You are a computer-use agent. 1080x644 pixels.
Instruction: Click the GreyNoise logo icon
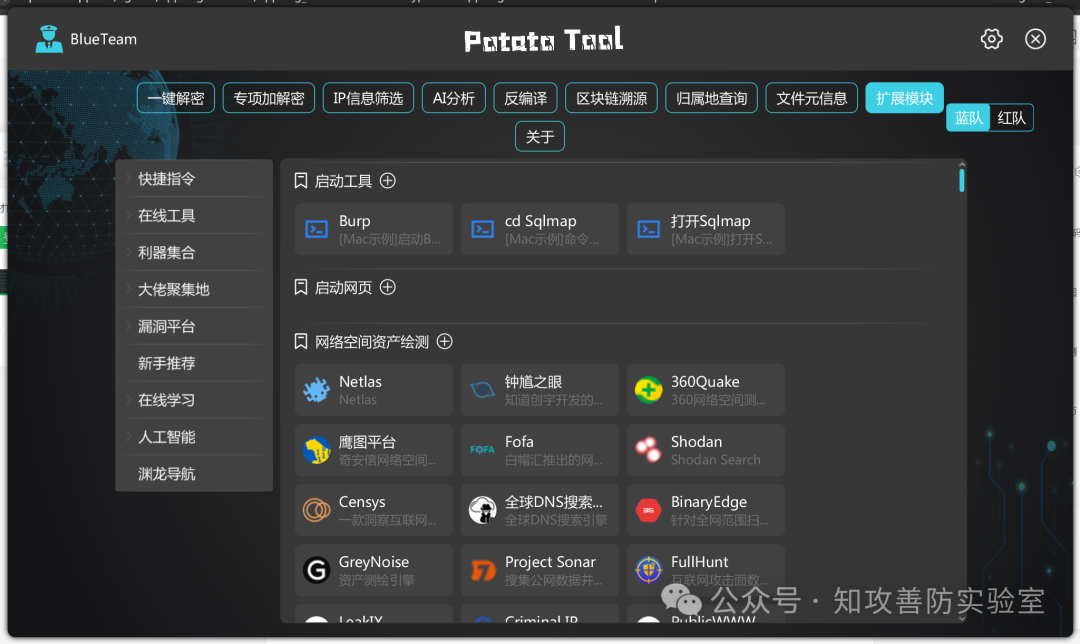tap(317, 570)
